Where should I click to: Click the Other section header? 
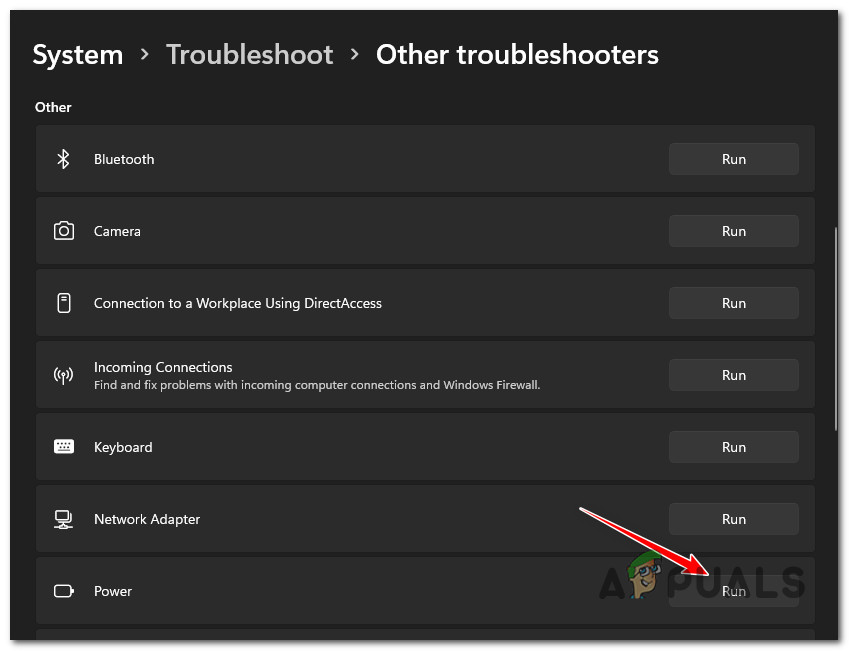pyautogui.click(x=53, y=107)
